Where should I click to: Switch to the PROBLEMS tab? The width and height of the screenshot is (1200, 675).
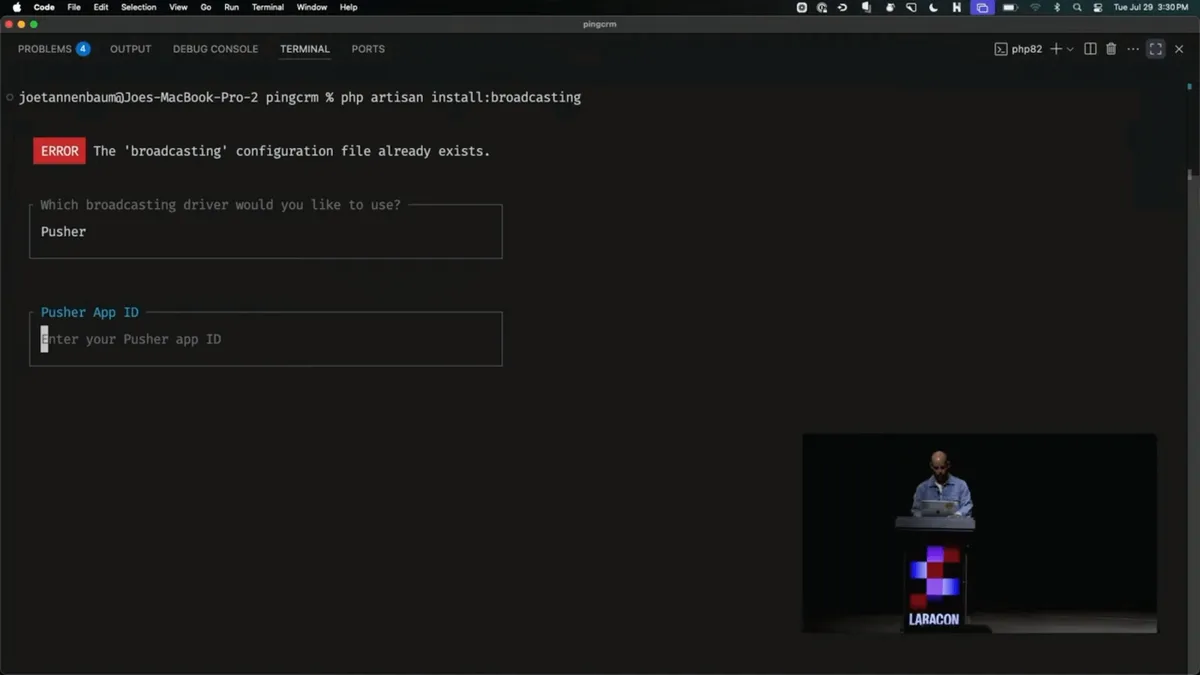coord(45,49)
